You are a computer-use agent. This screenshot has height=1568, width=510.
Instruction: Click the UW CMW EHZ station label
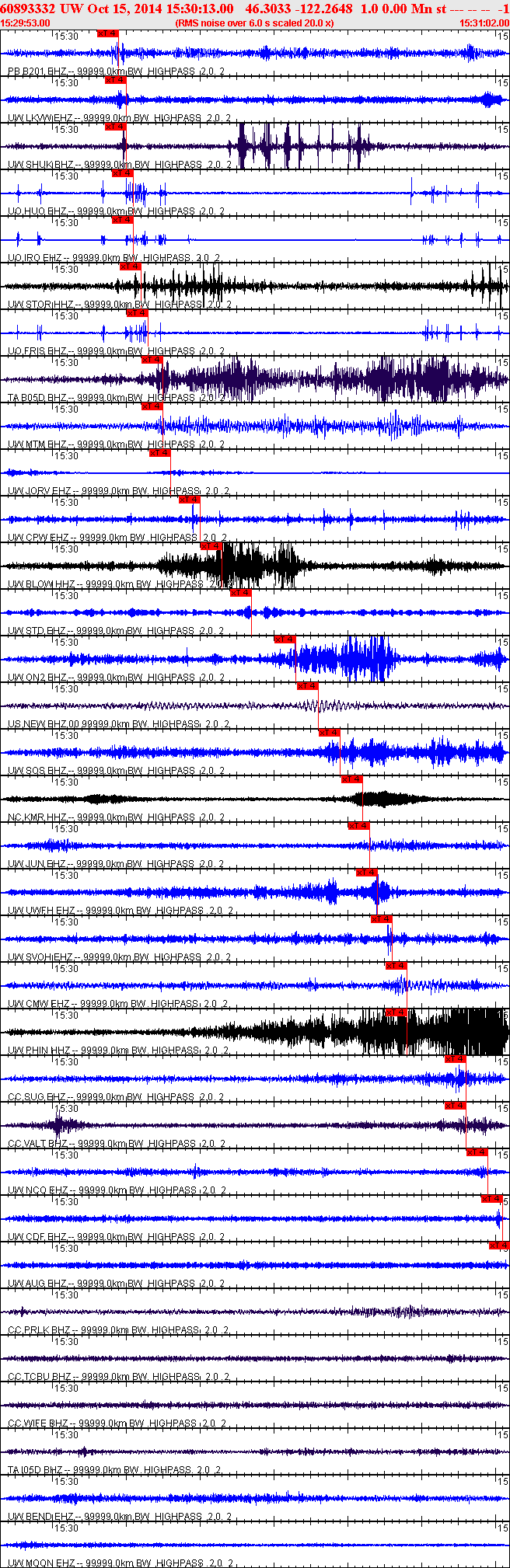click(38, 1004)
